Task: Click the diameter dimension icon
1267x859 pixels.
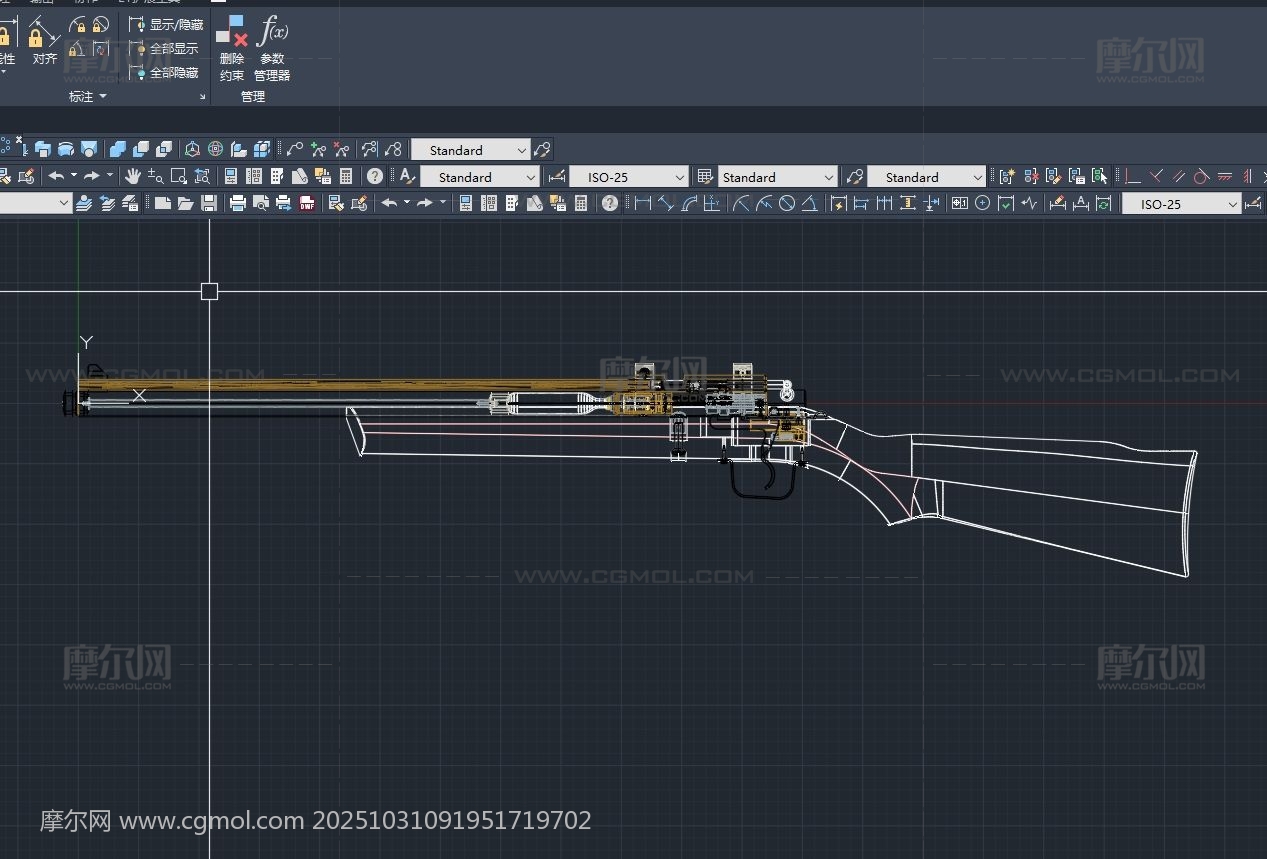Action: tap(787, 204)
